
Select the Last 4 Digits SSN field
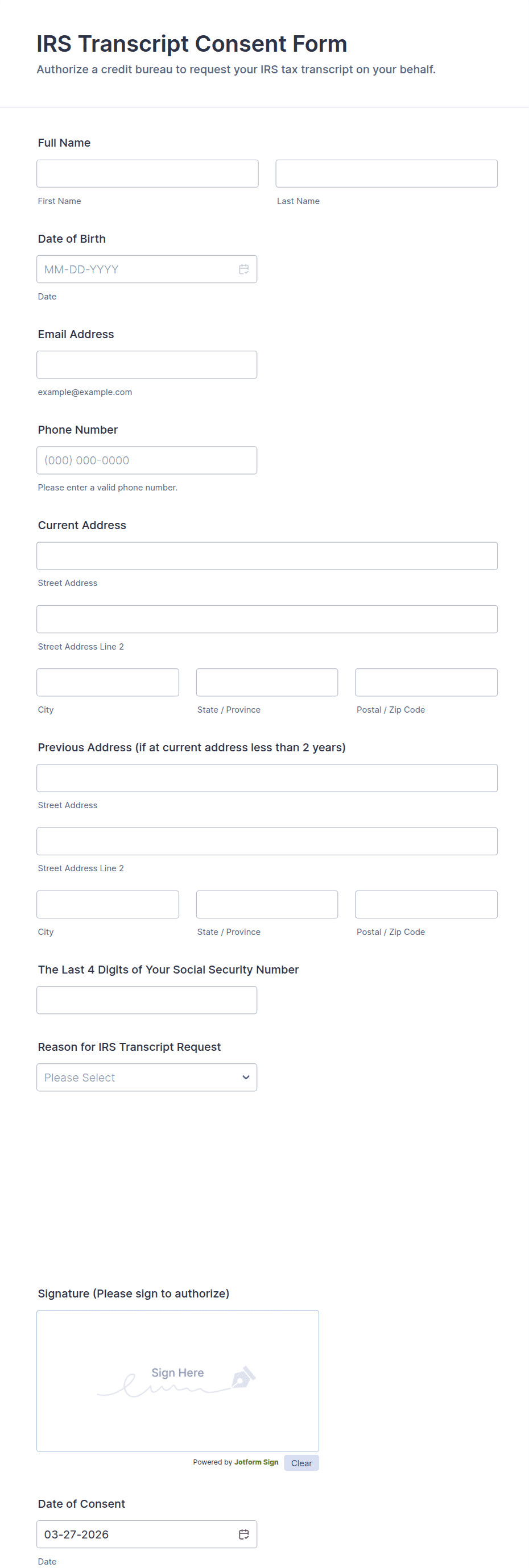point(147,1000)
